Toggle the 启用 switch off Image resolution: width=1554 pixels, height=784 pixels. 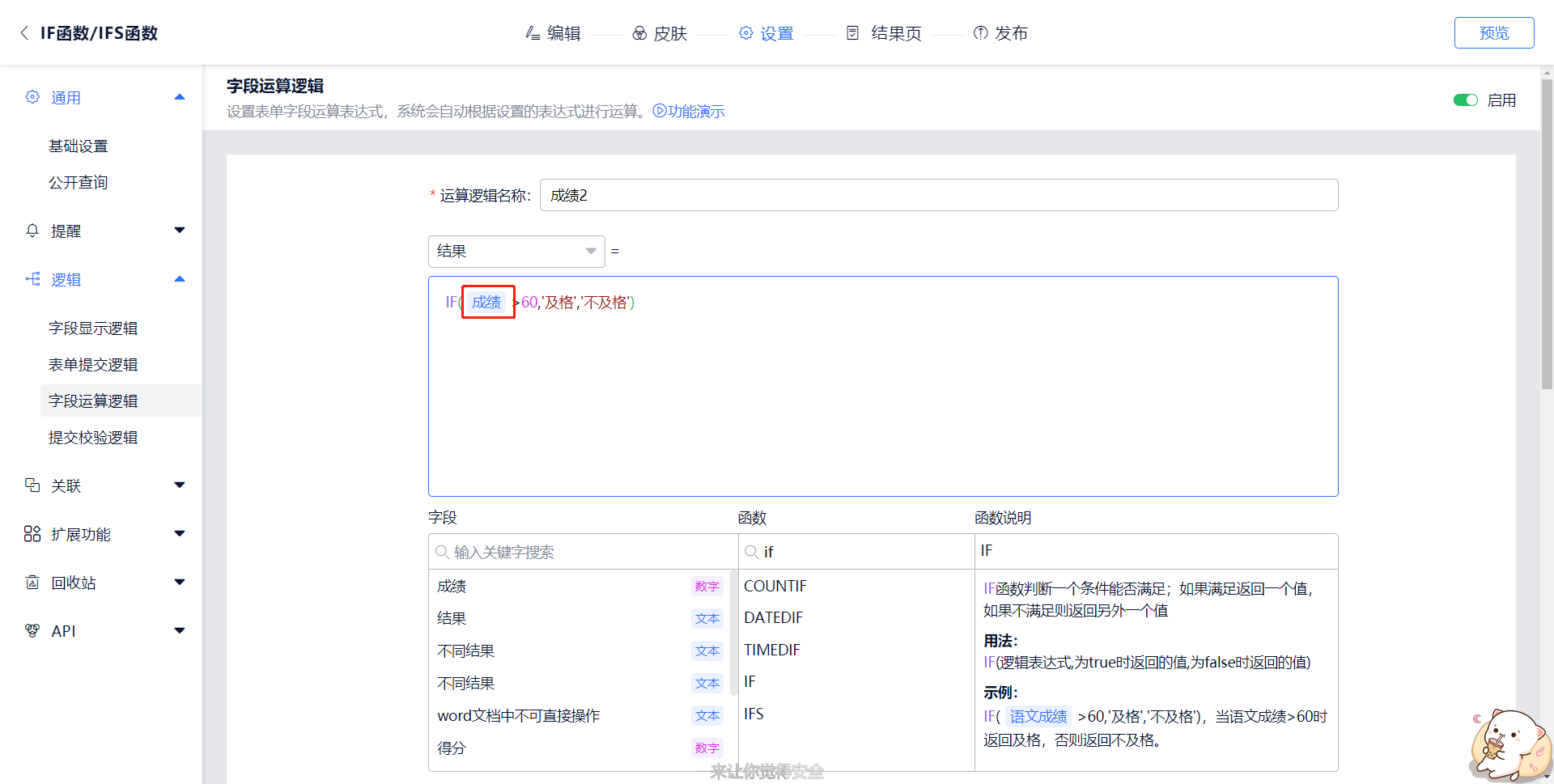[1465, 100]
